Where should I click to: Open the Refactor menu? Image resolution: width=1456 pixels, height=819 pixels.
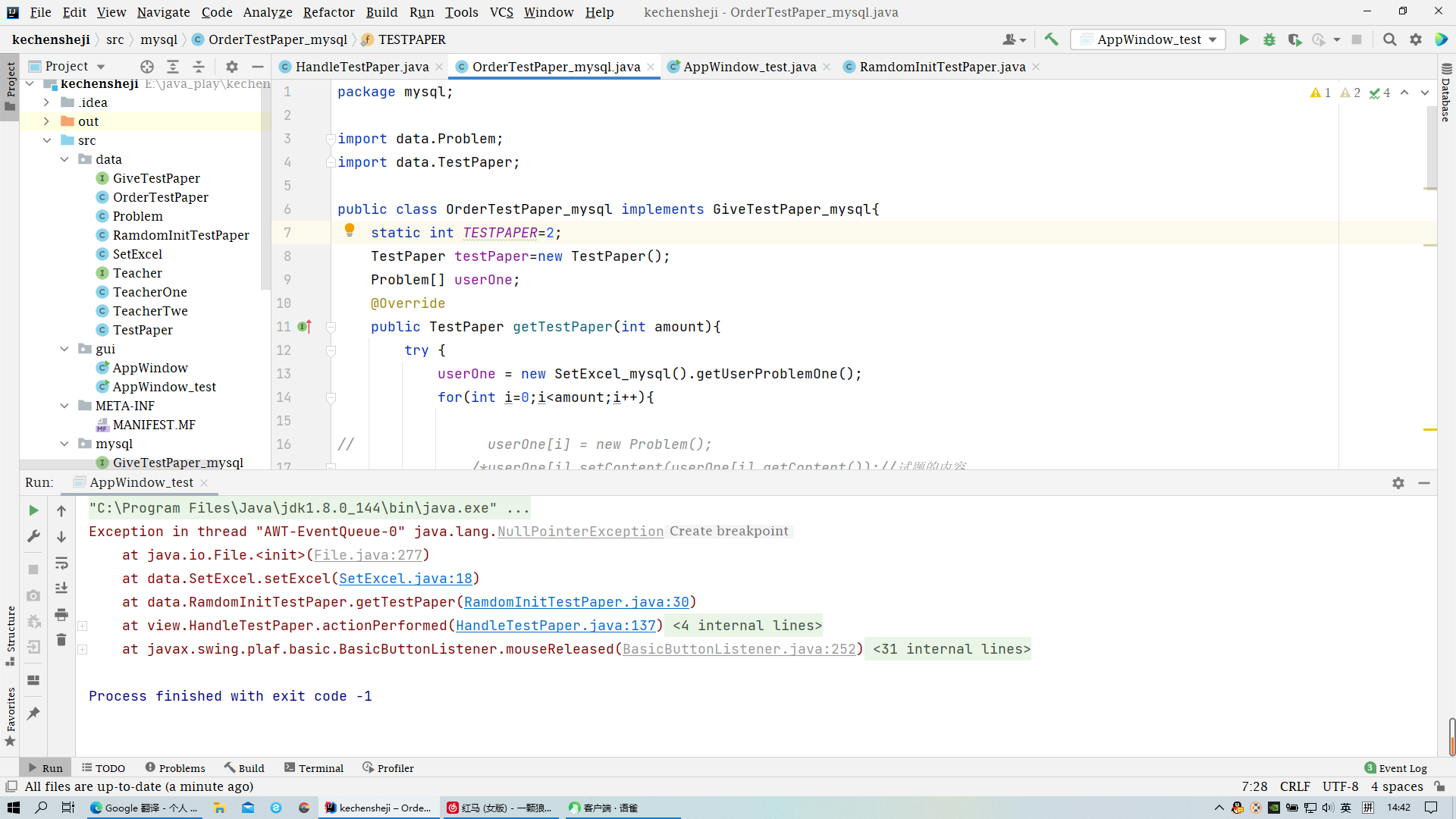click(x=328, y=12)
